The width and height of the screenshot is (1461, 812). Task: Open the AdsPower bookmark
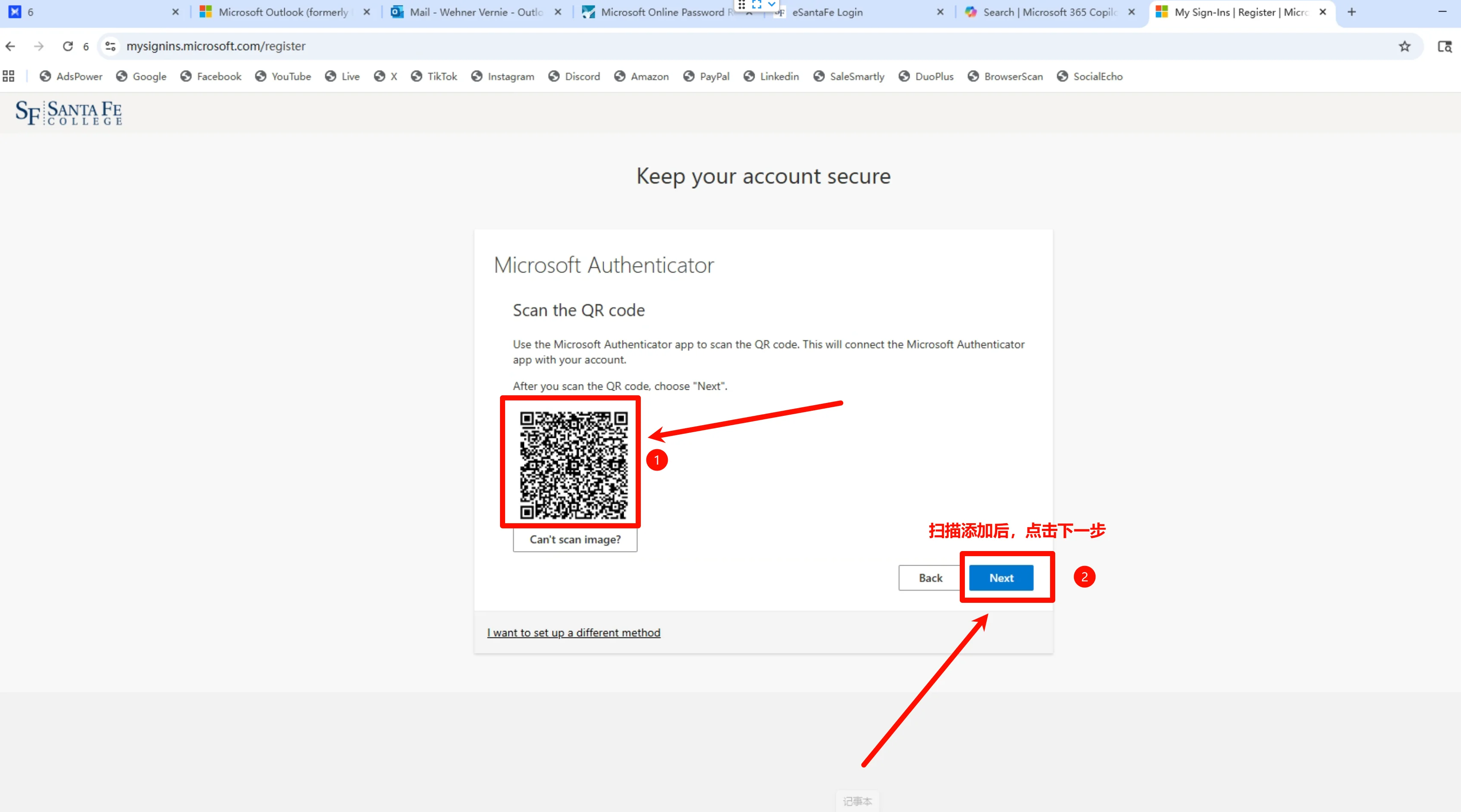(71, 76)
